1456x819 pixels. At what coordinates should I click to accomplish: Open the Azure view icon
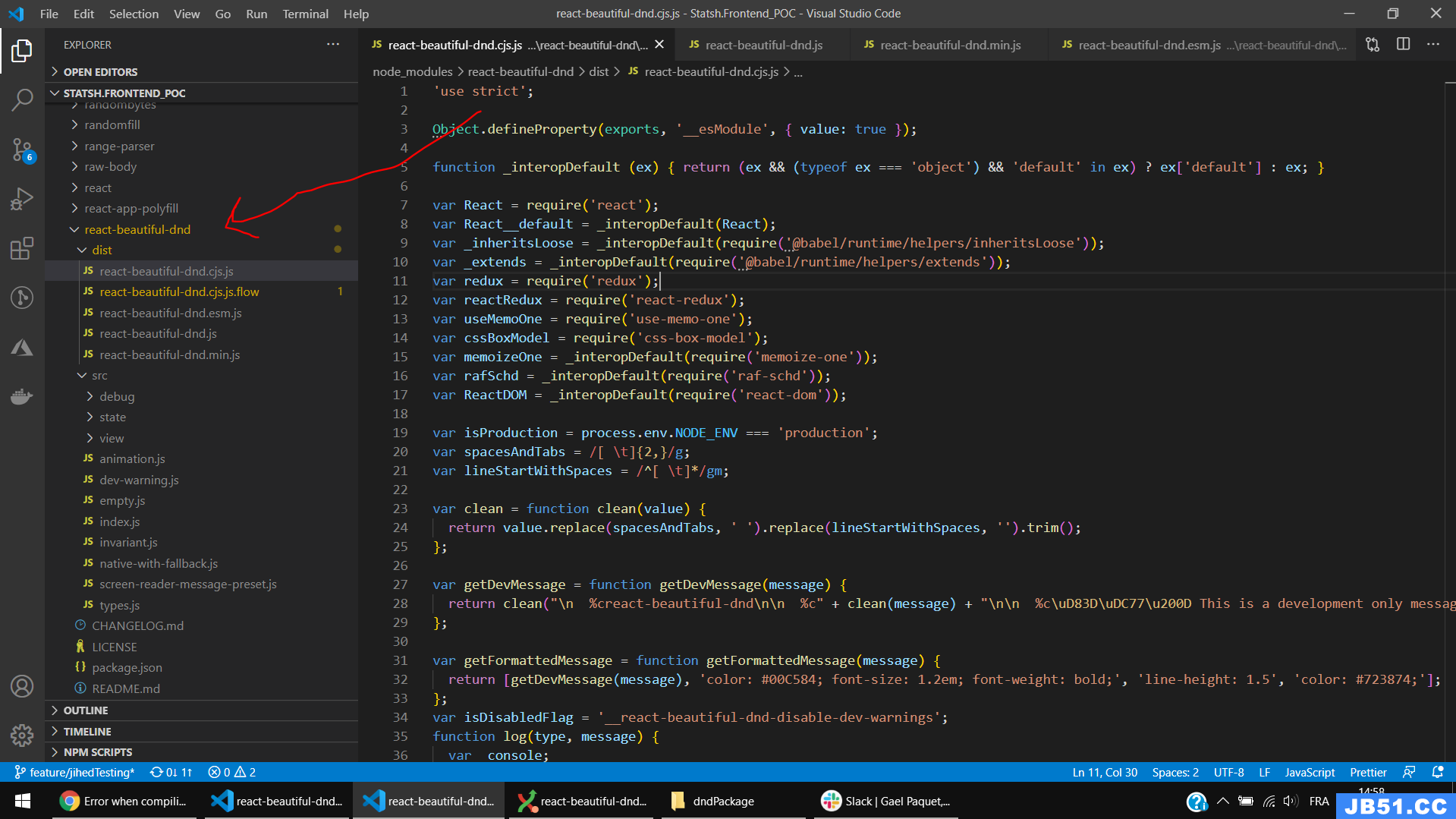(x=22, y=348)
